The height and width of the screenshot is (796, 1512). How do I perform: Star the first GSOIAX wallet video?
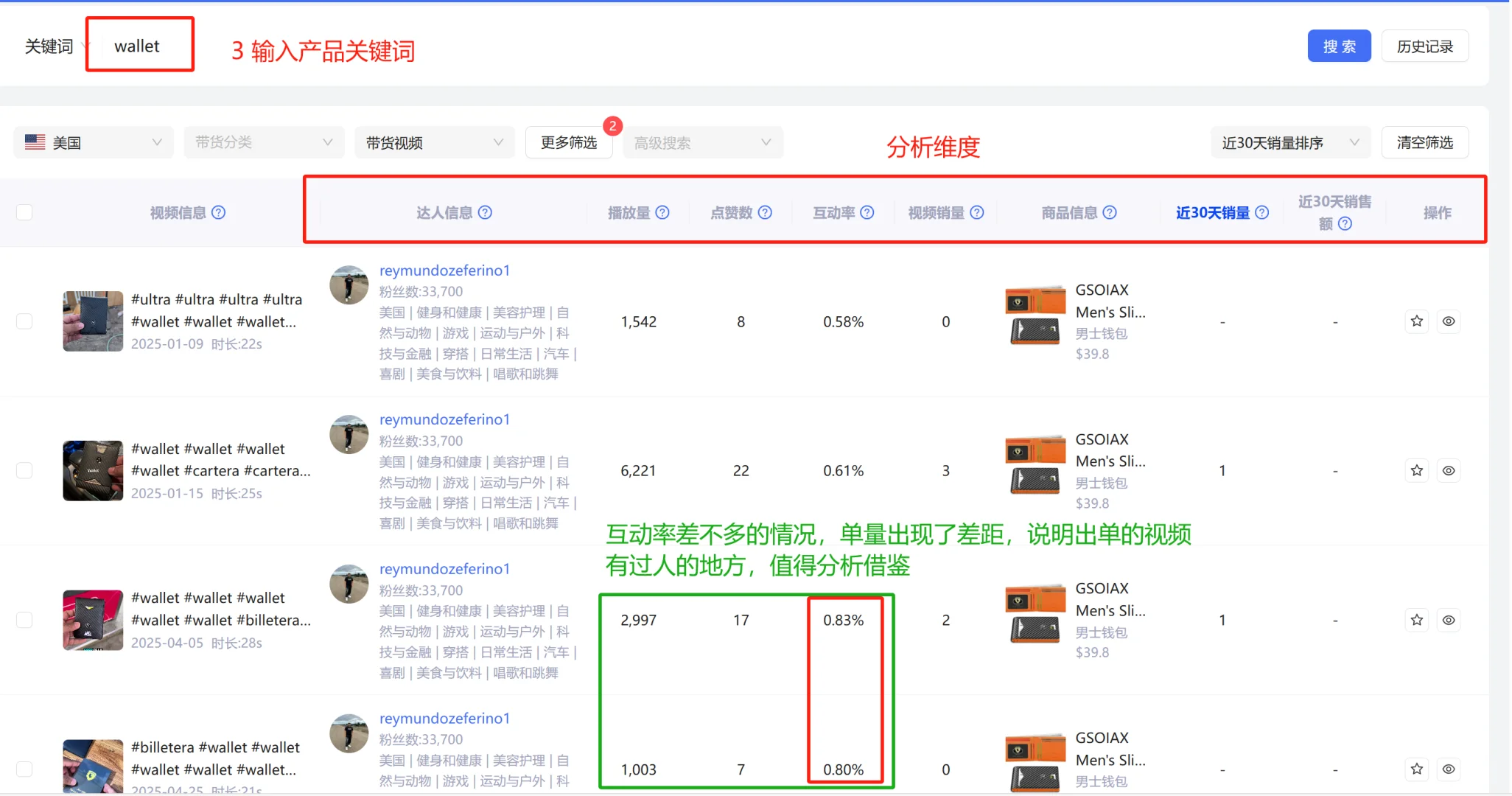click(1417, 321)
